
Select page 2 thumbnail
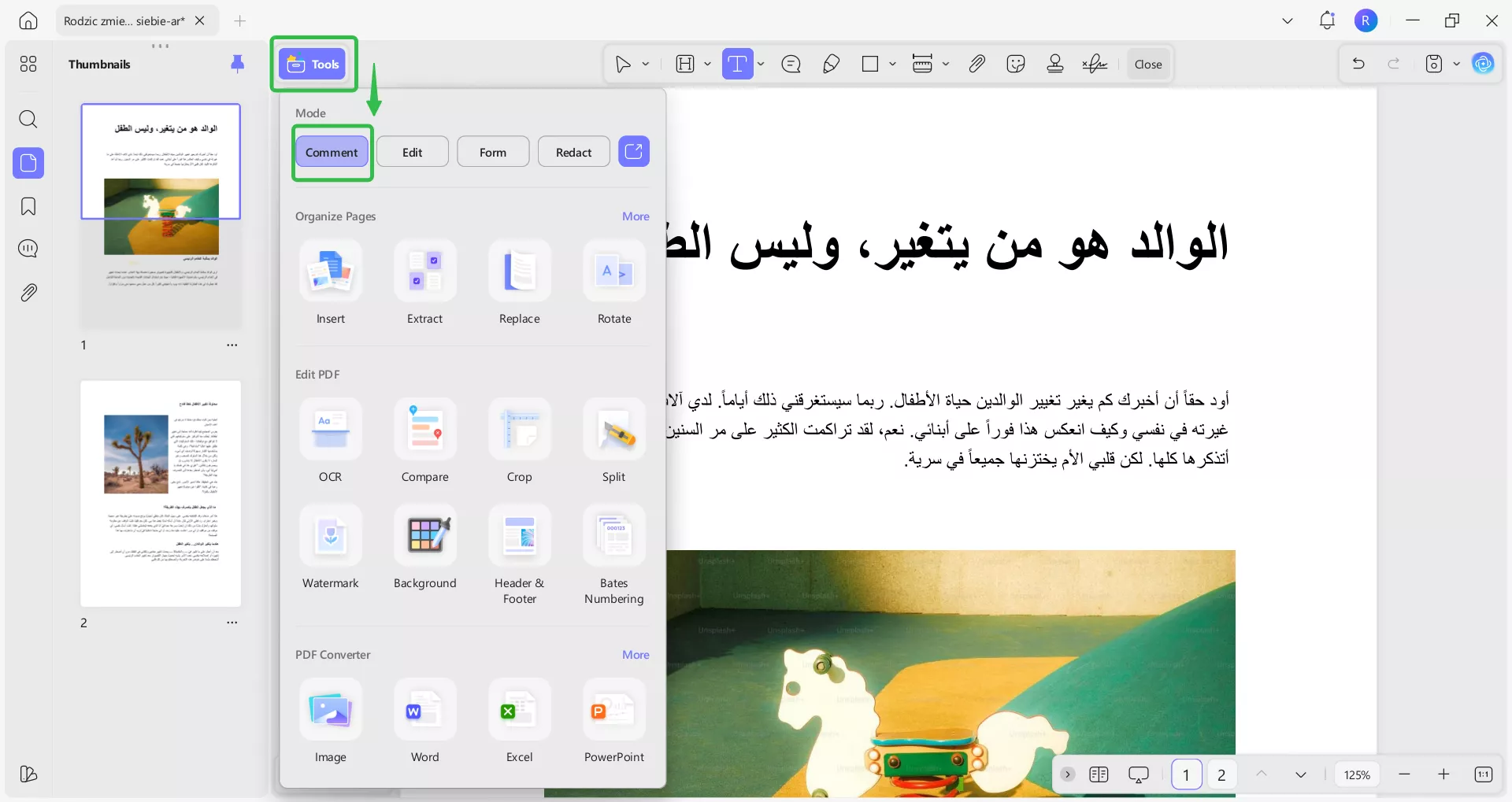(161, 493)
